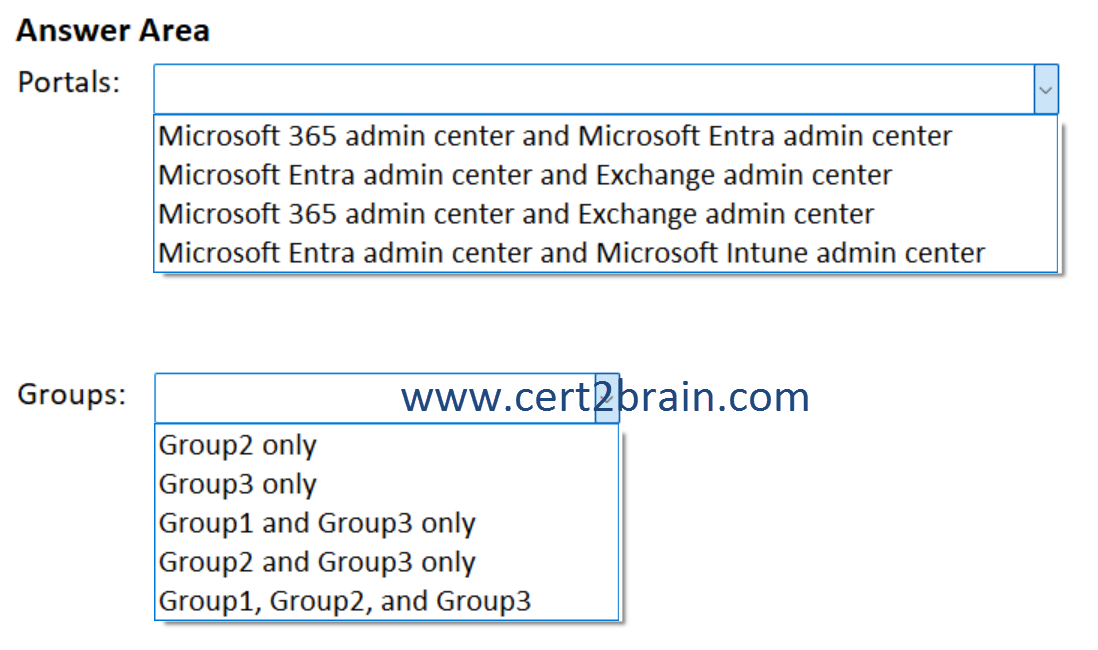Click the "Answer Area" heading
Screen dimensions: 1098x650
tap(112, 30)
